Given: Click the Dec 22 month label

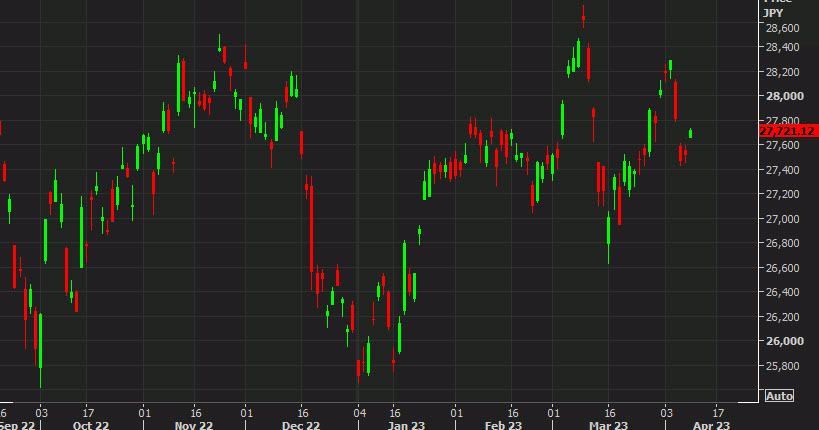Looking at the screenshot, I should (x=301, y=425).
